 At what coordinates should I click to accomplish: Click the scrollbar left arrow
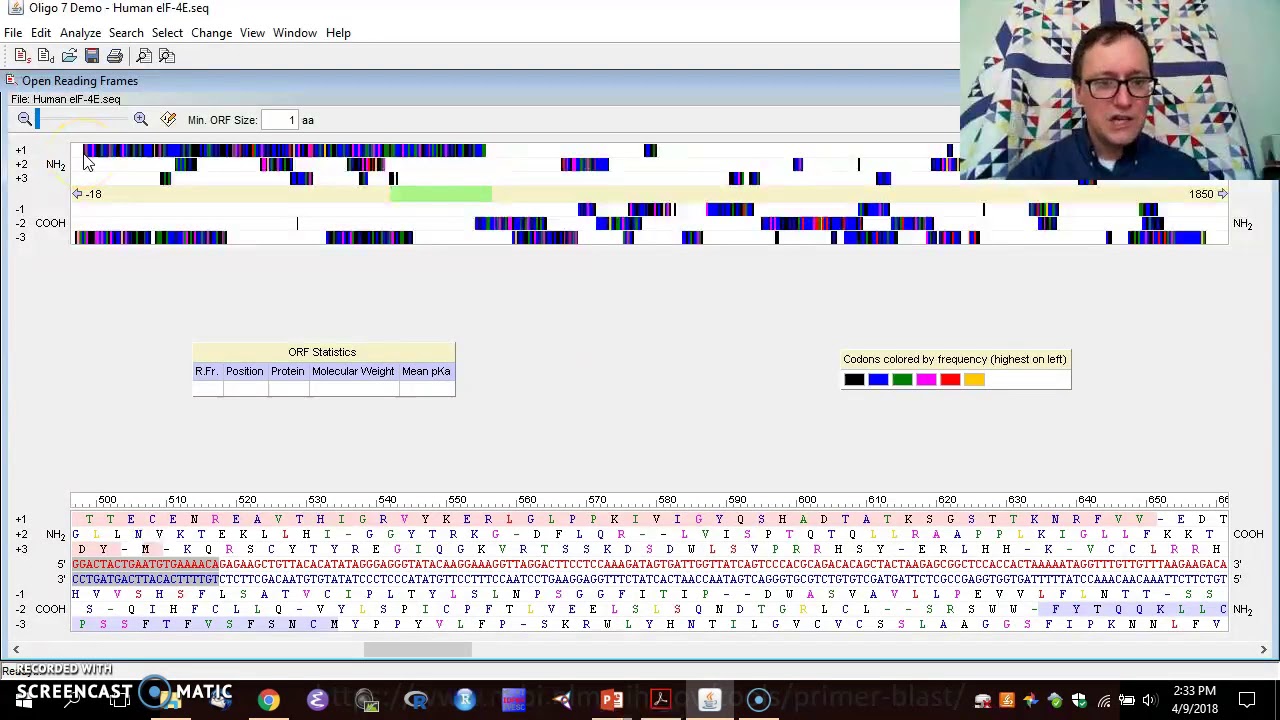tap(16, 650)
